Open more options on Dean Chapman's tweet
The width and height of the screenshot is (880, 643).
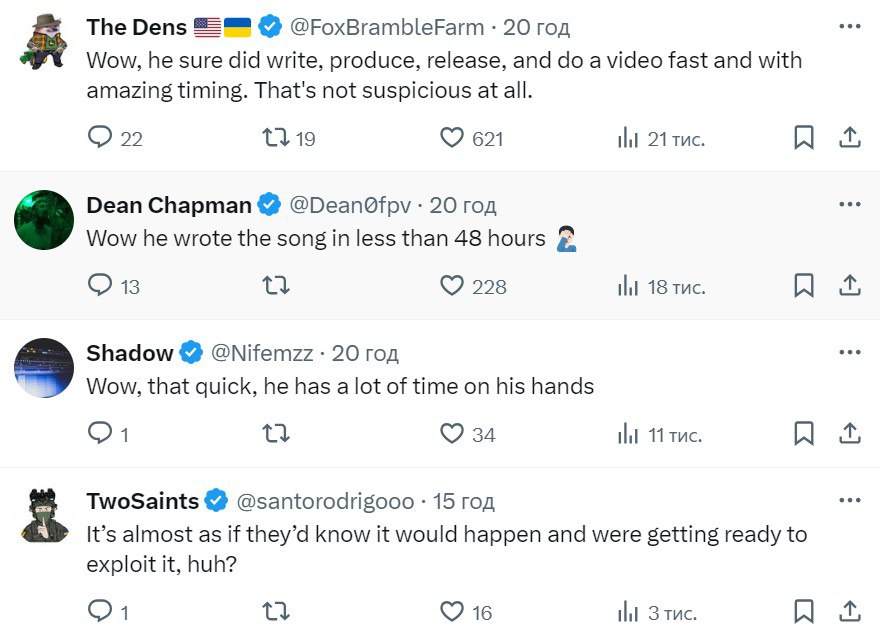click(x=849, y=204)
